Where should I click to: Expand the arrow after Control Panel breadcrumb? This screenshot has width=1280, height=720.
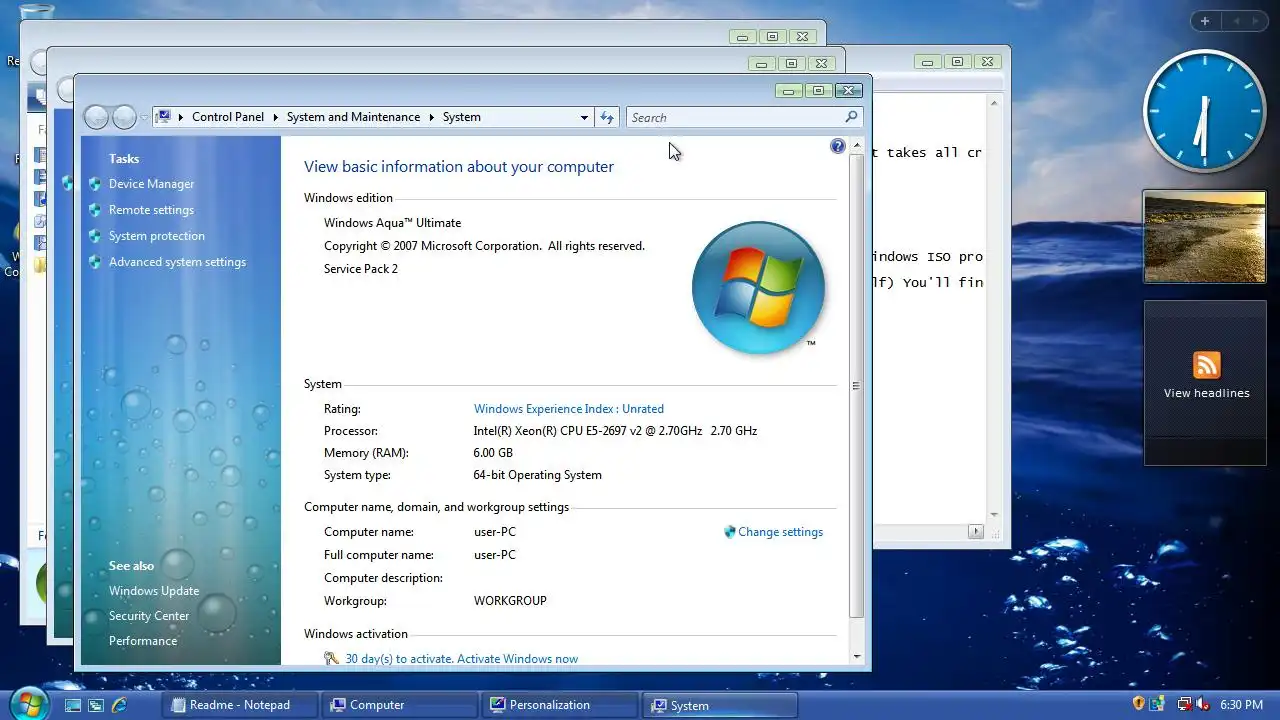click(275, 117)
